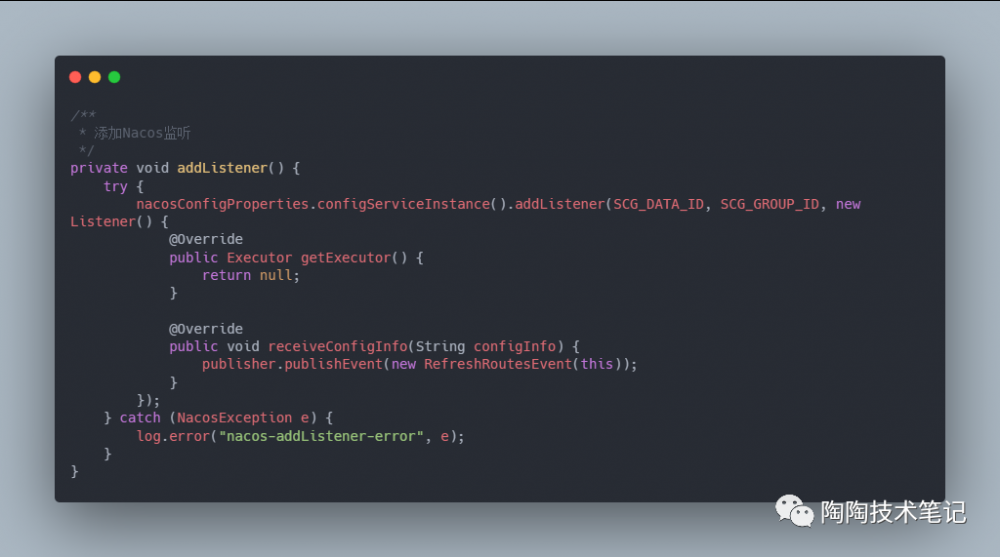Click the NacosException type in catch
Image resolution: width=1000 pixels, height=557 pixels.
(234, 418)
